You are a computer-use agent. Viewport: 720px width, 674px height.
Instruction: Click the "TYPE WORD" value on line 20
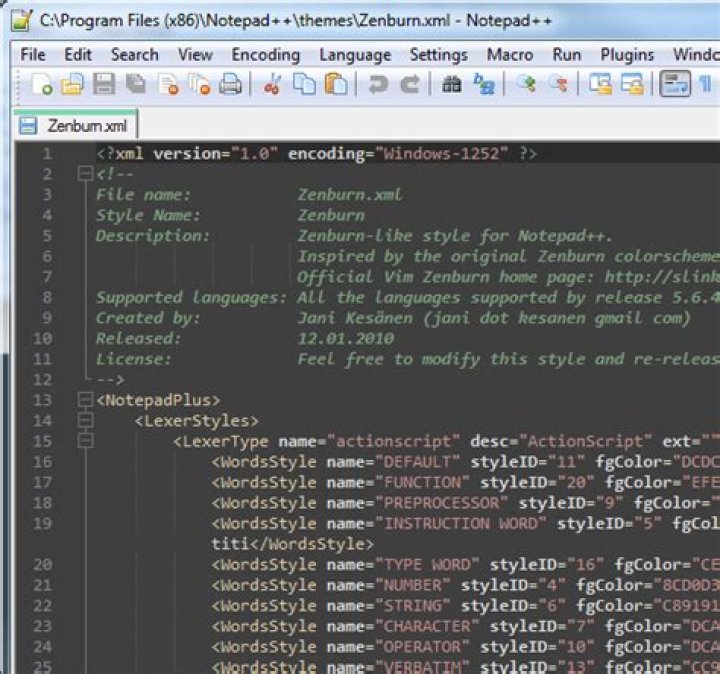[427, 565]
